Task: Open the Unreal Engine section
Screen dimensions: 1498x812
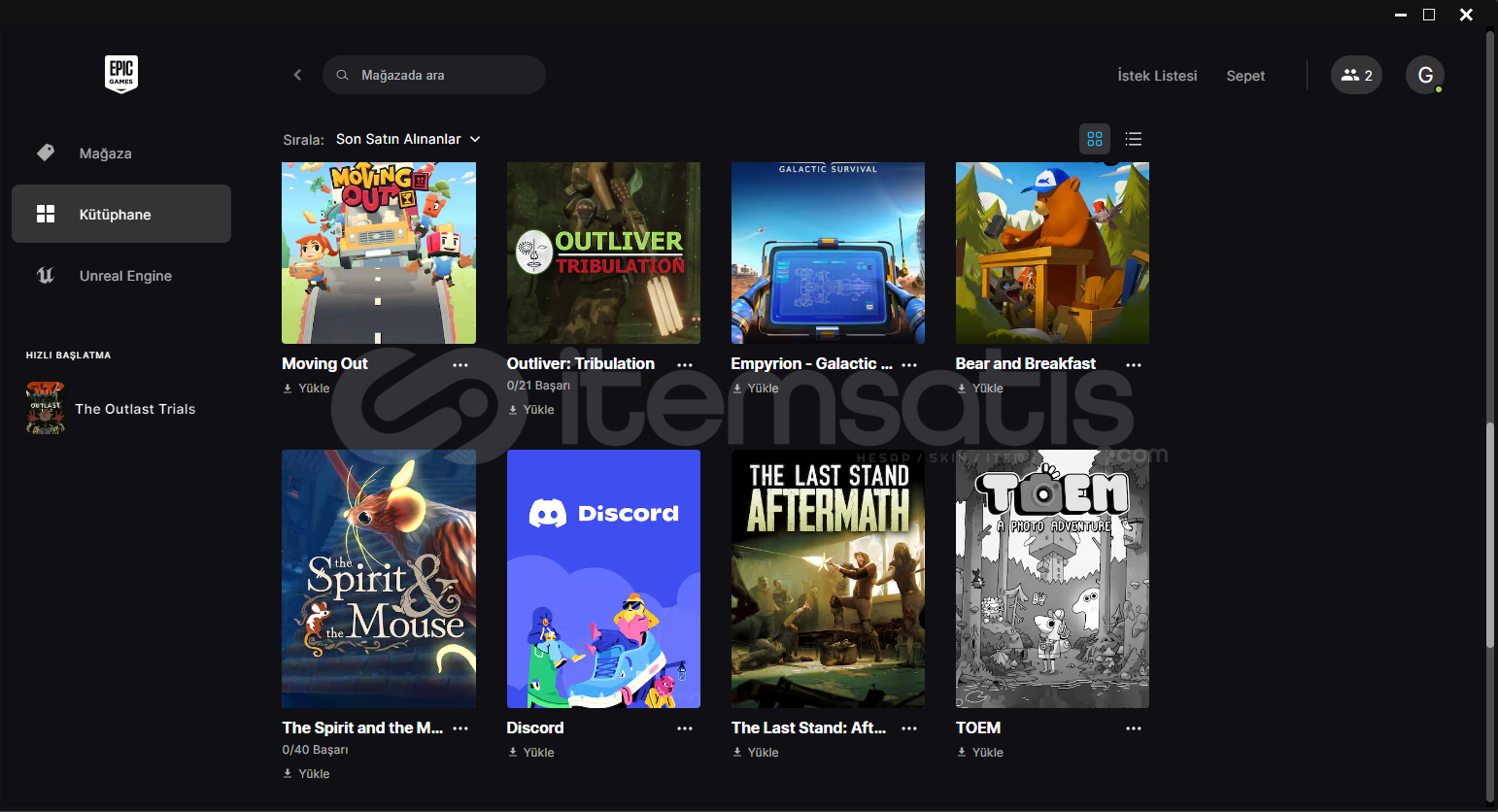Action: (121, 276)
